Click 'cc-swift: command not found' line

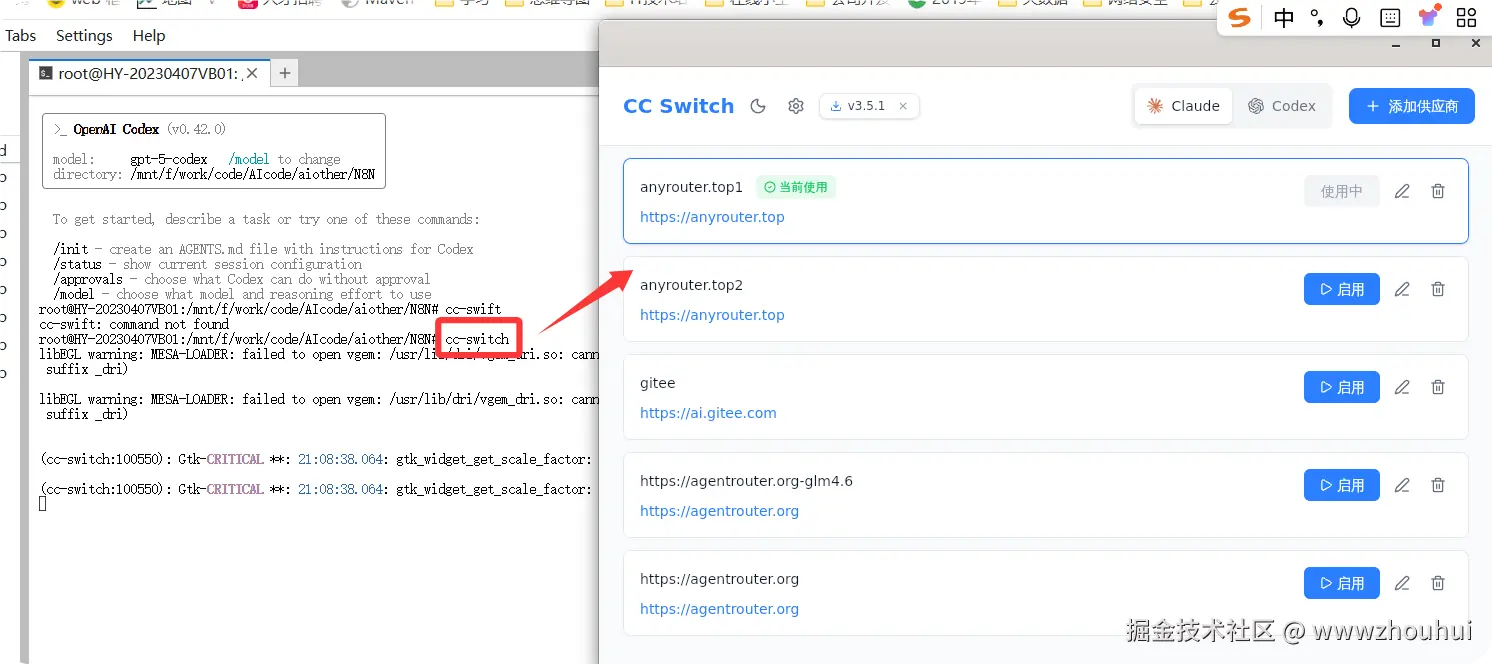134,324
